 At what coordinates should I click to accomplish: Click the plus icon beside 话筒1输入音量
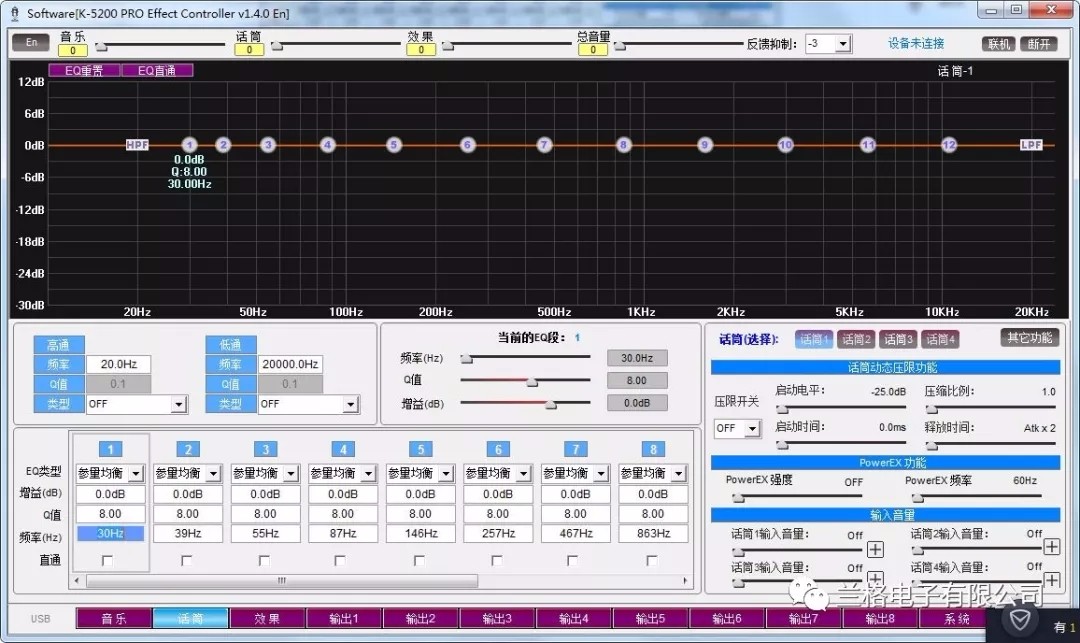pos(875,549)
